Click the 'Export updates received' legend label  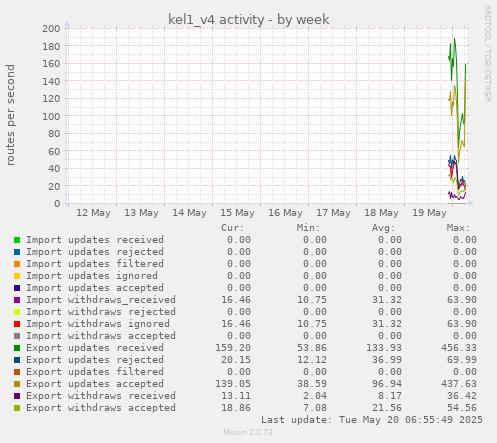pyautogui.click(x=95, y=348)
